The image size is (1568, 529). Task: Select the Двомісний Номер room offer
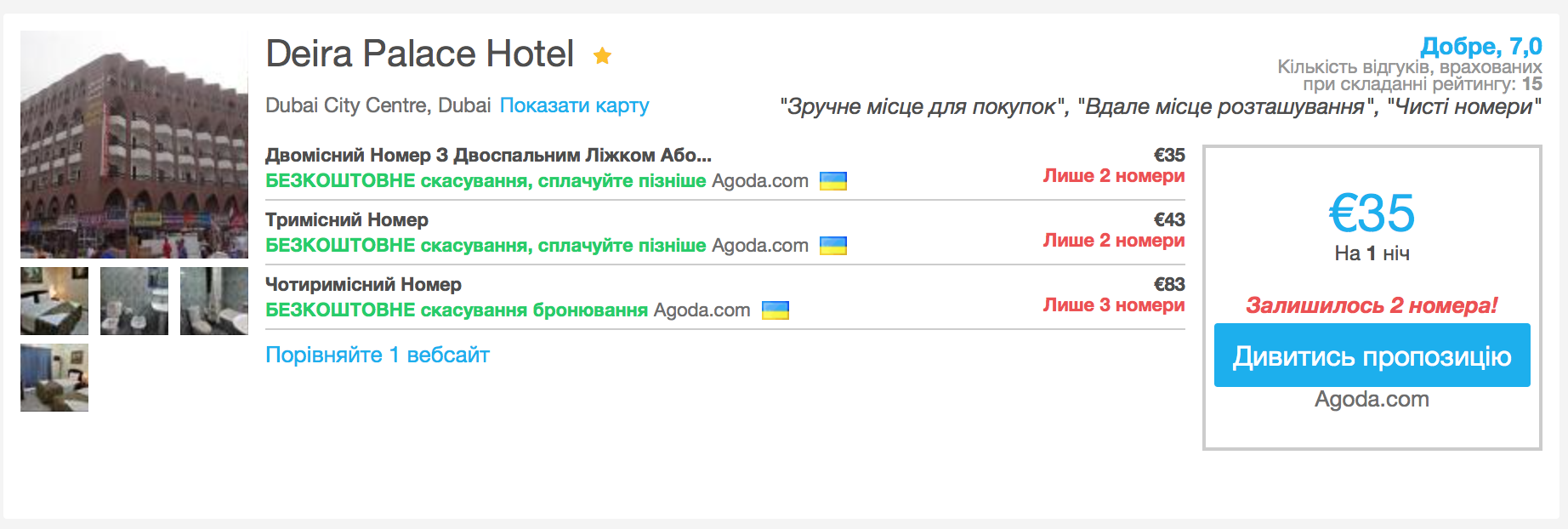tap(488, 156)
